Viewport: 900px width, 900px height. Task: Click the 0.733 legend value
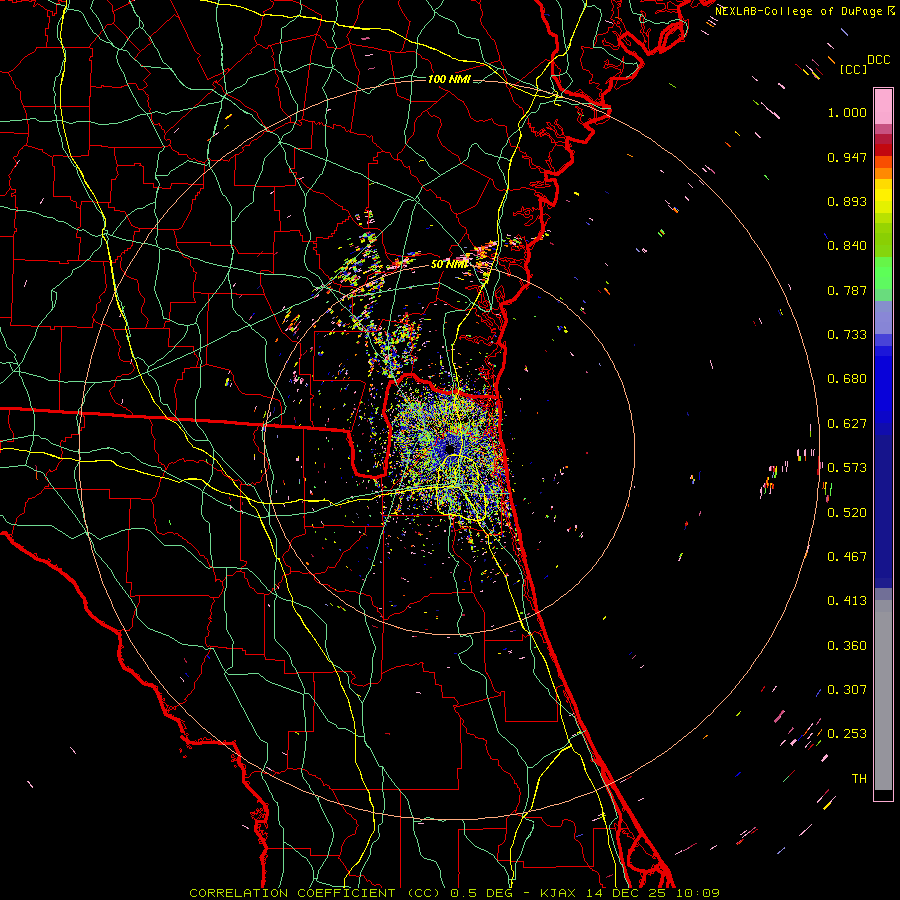click(x=847, y=335)
